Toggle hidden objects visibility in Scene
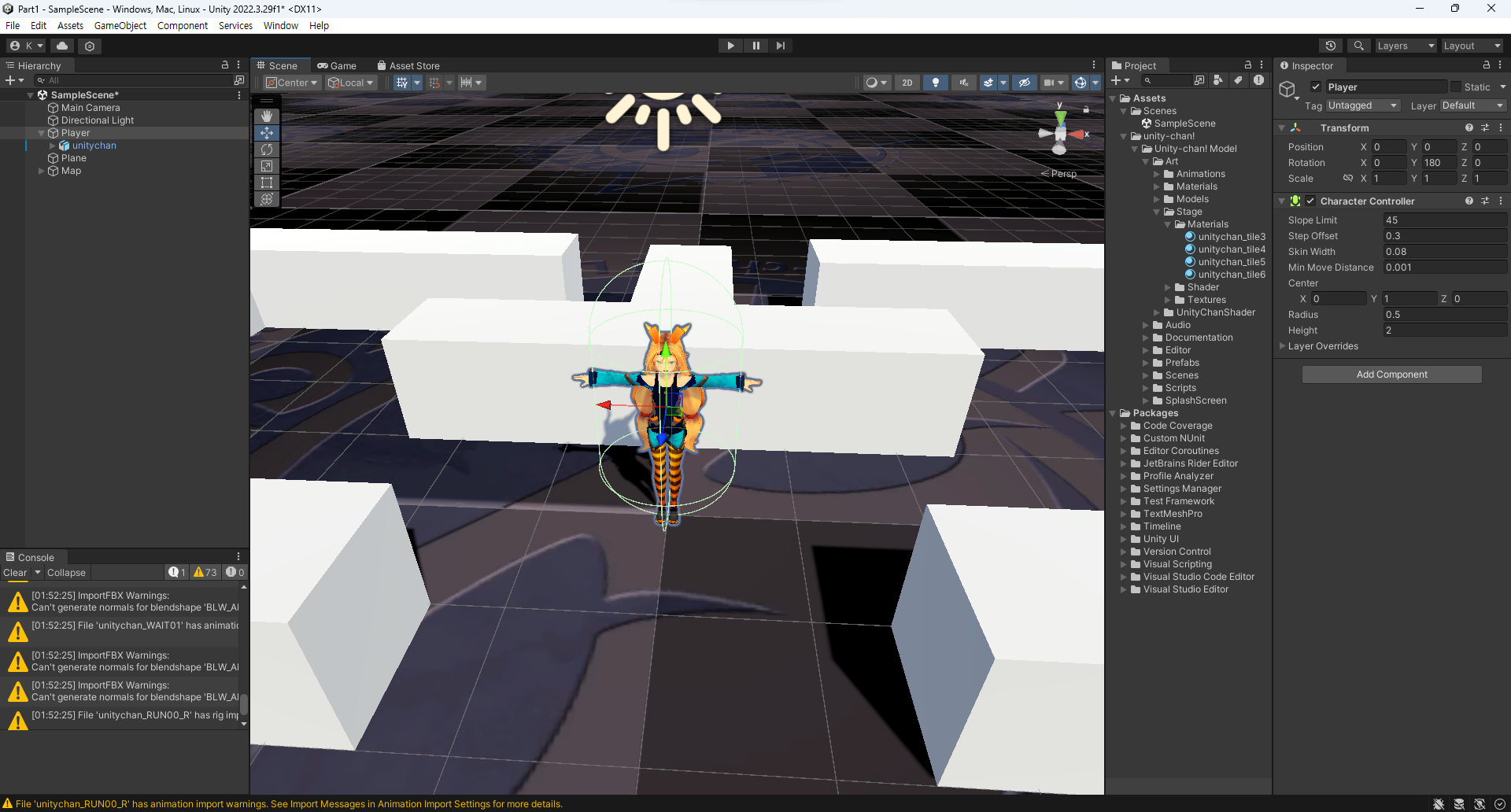This screenshot has width=1511, height=812. tap(1024, 83)
